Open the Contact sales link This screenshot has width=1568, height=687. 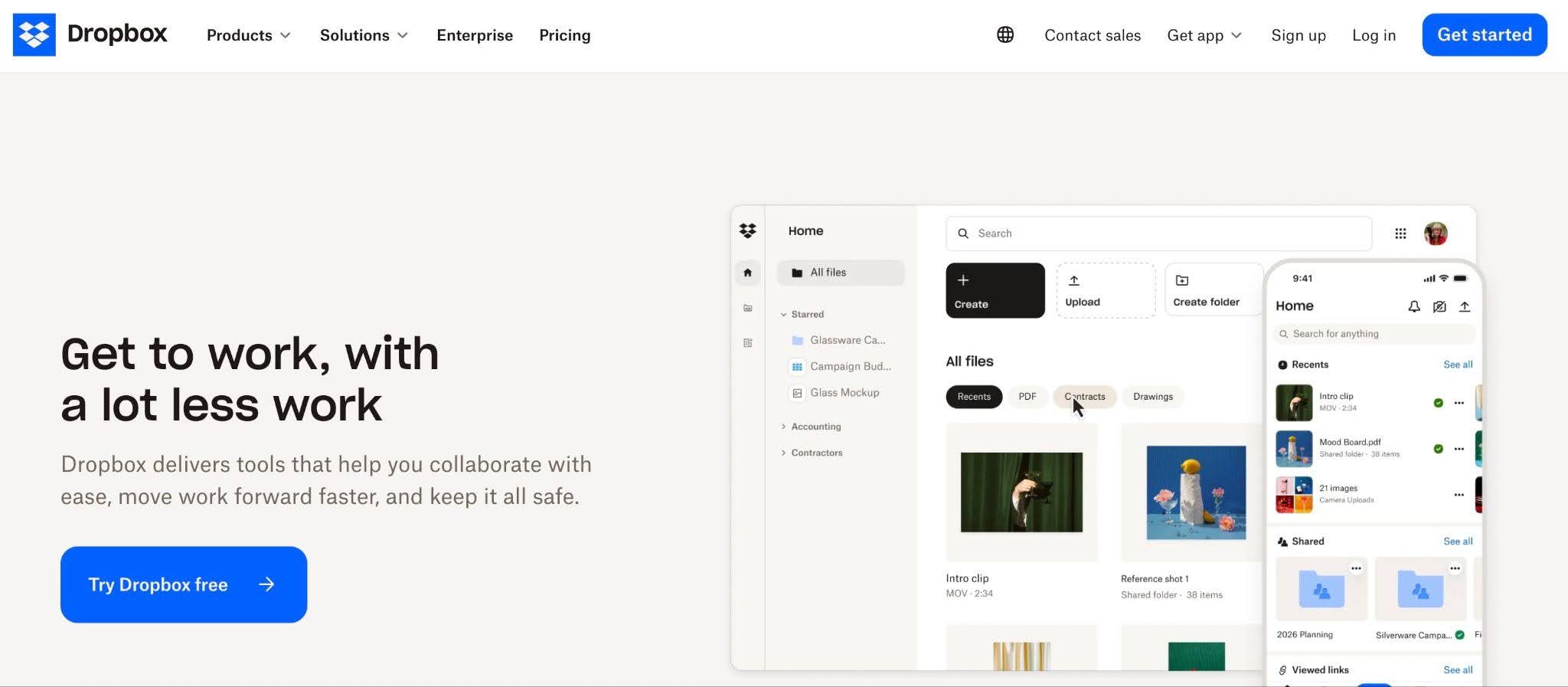coord(1093,35)
